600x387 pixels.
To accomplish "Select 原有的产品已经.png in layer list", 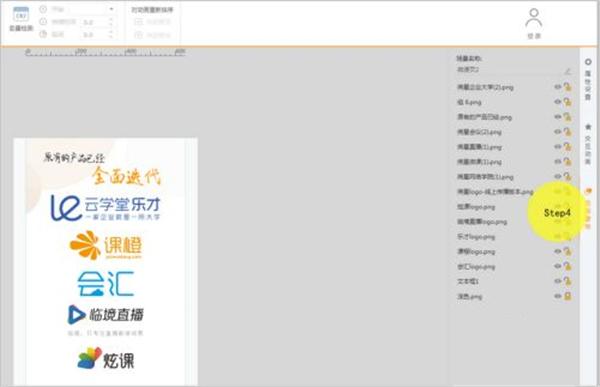I will pyautogui.click(x=484, y=117).
